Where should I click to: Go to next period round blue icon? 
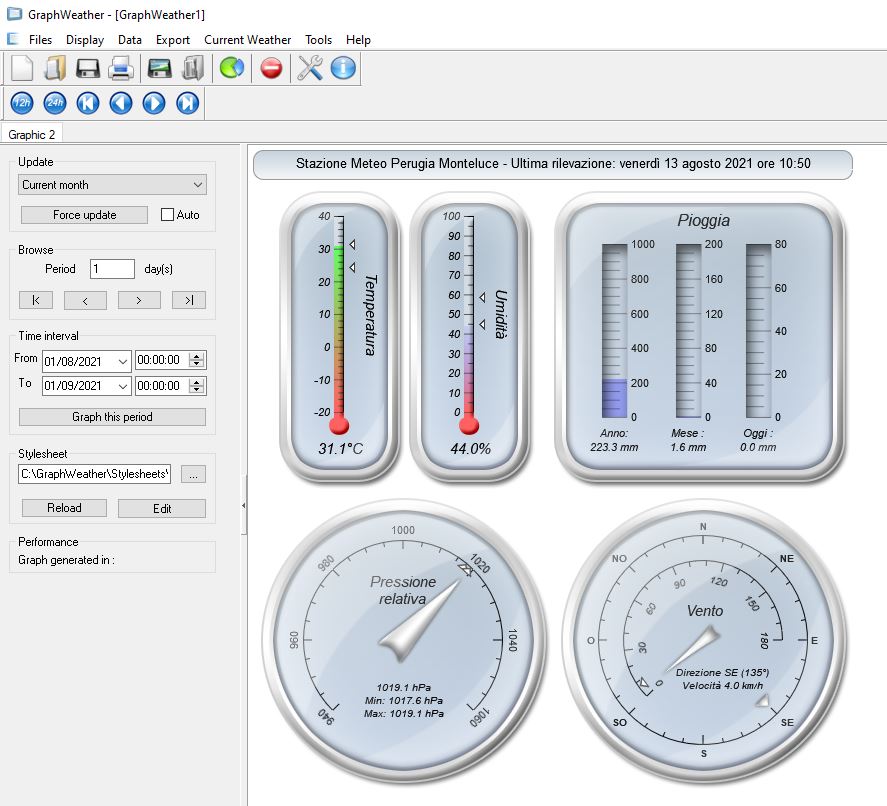(154, 104)
